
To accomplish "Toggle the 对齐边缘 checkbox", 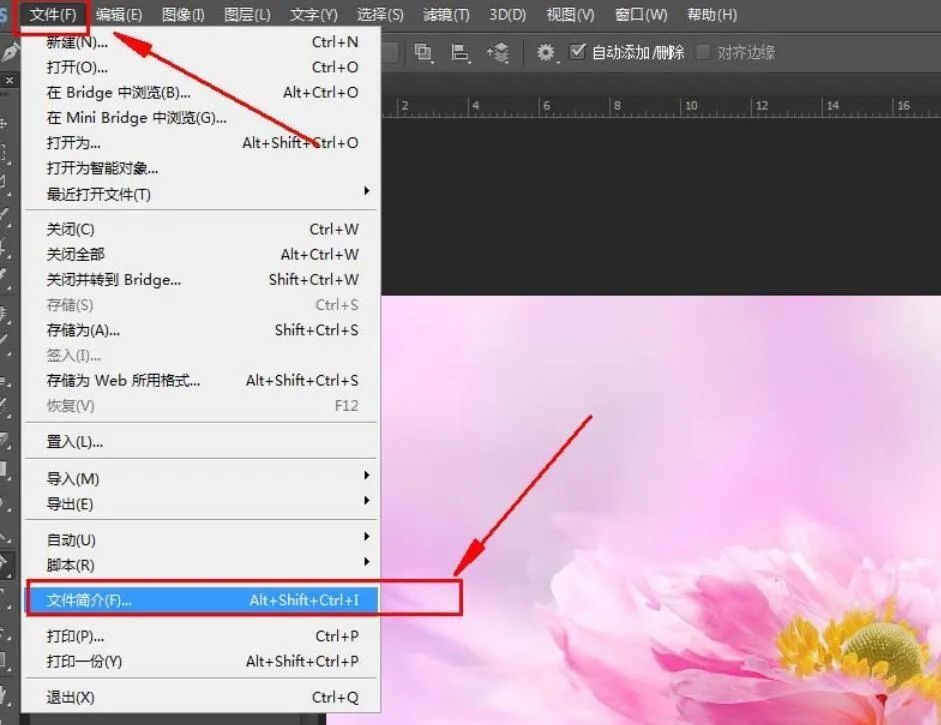I will click(704, 52).
